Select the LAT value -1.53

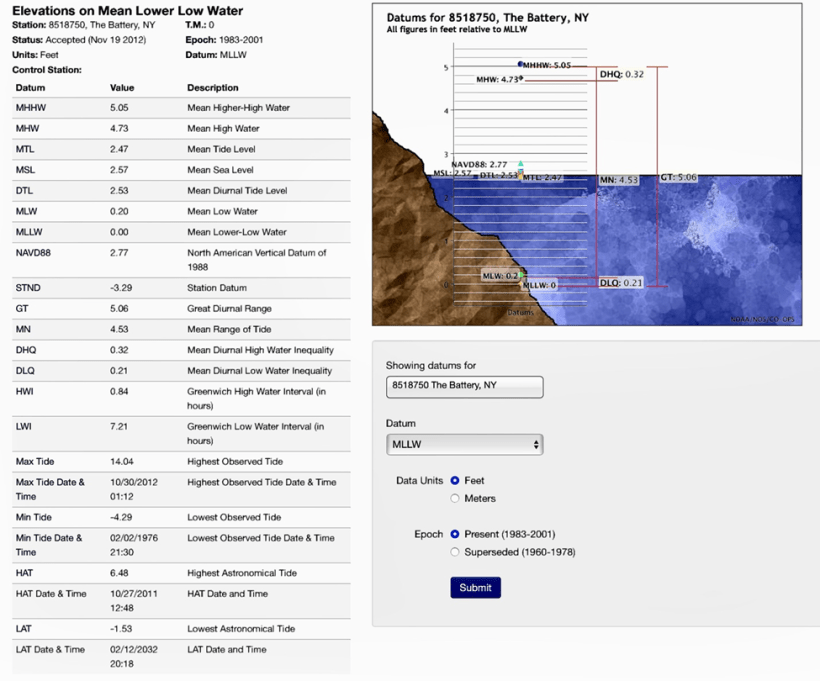coord(121,629)
